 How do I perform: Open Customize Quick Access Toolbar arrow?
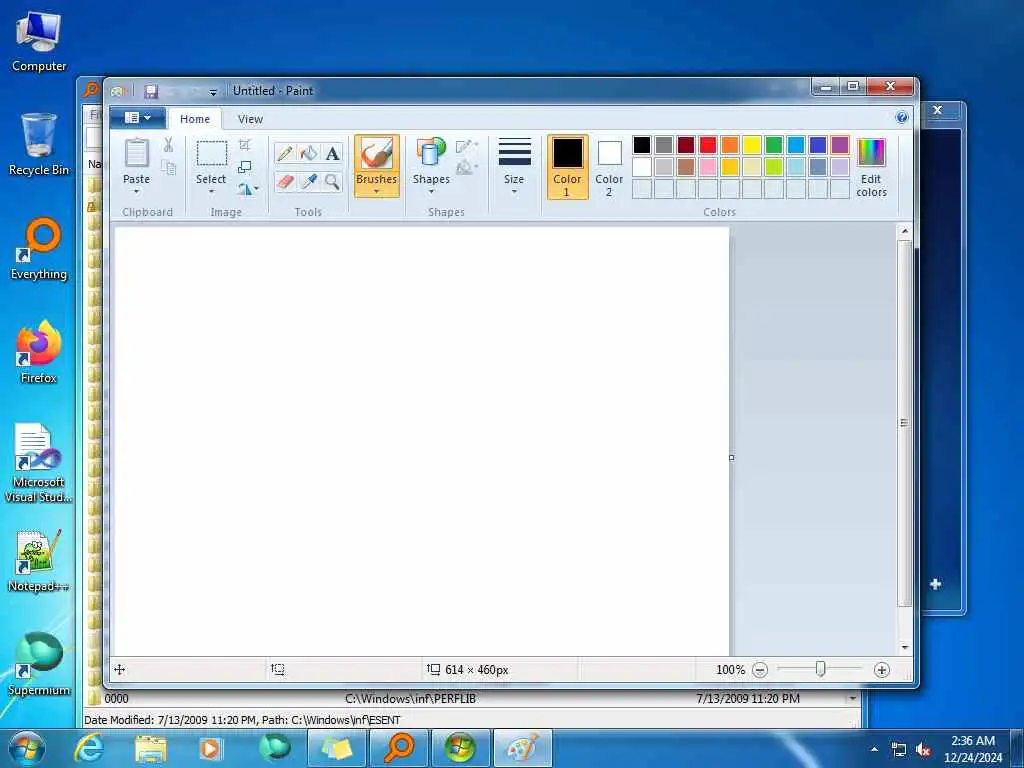click(213, 92)
